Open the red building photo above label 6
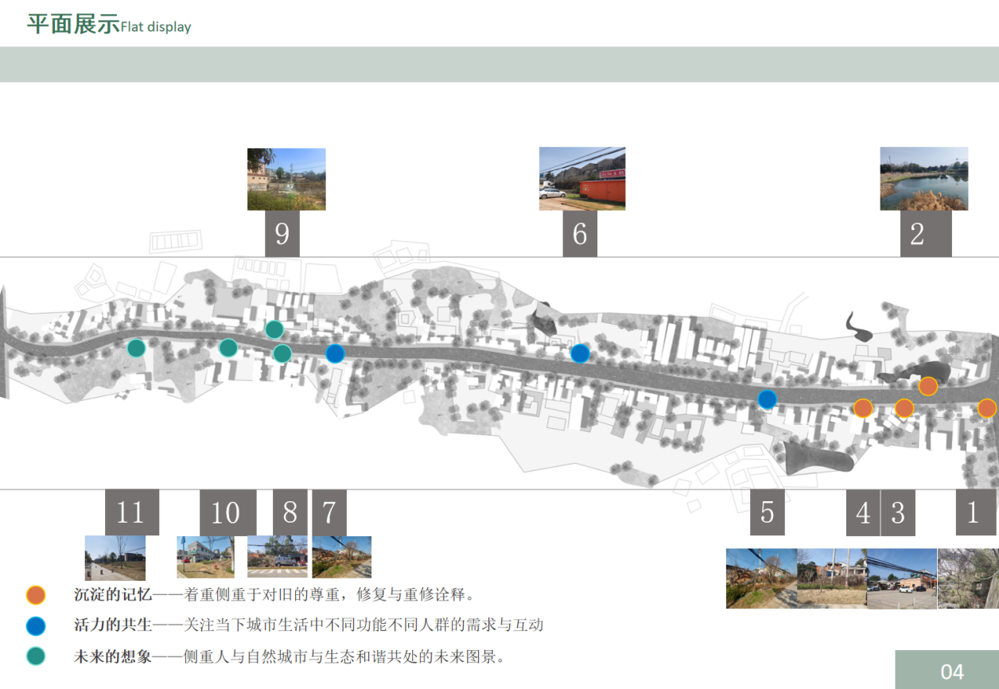The image size is (999, 689). point(582,178)
